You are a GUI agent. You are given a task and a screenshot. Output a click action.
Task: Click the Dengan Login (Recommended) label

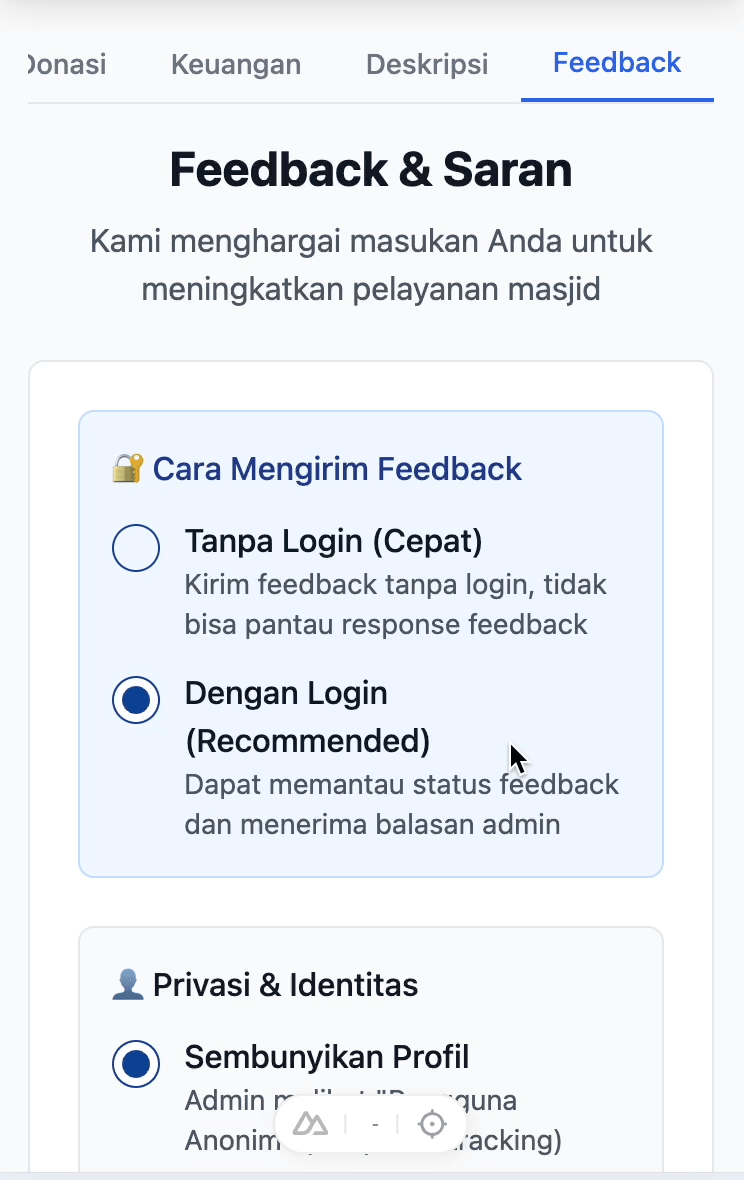[307, 717]
